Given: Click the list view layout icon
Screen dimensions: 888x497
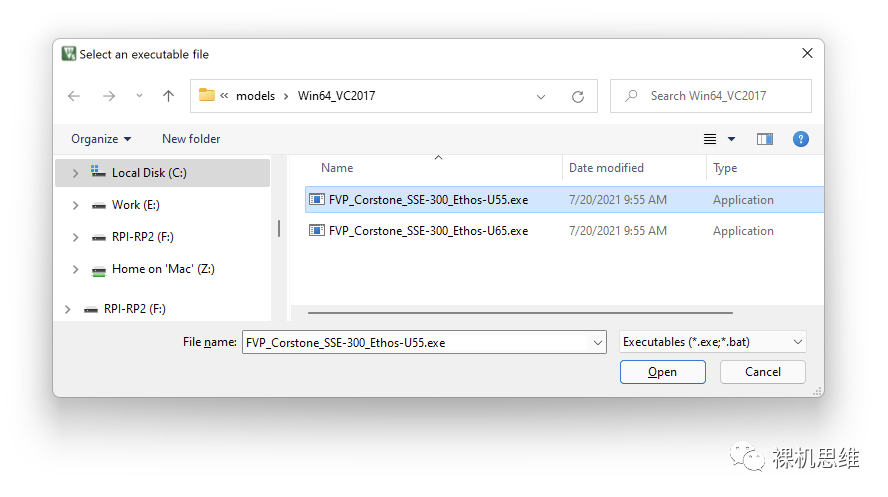Looking at the screenshot, I should (710, 139).
